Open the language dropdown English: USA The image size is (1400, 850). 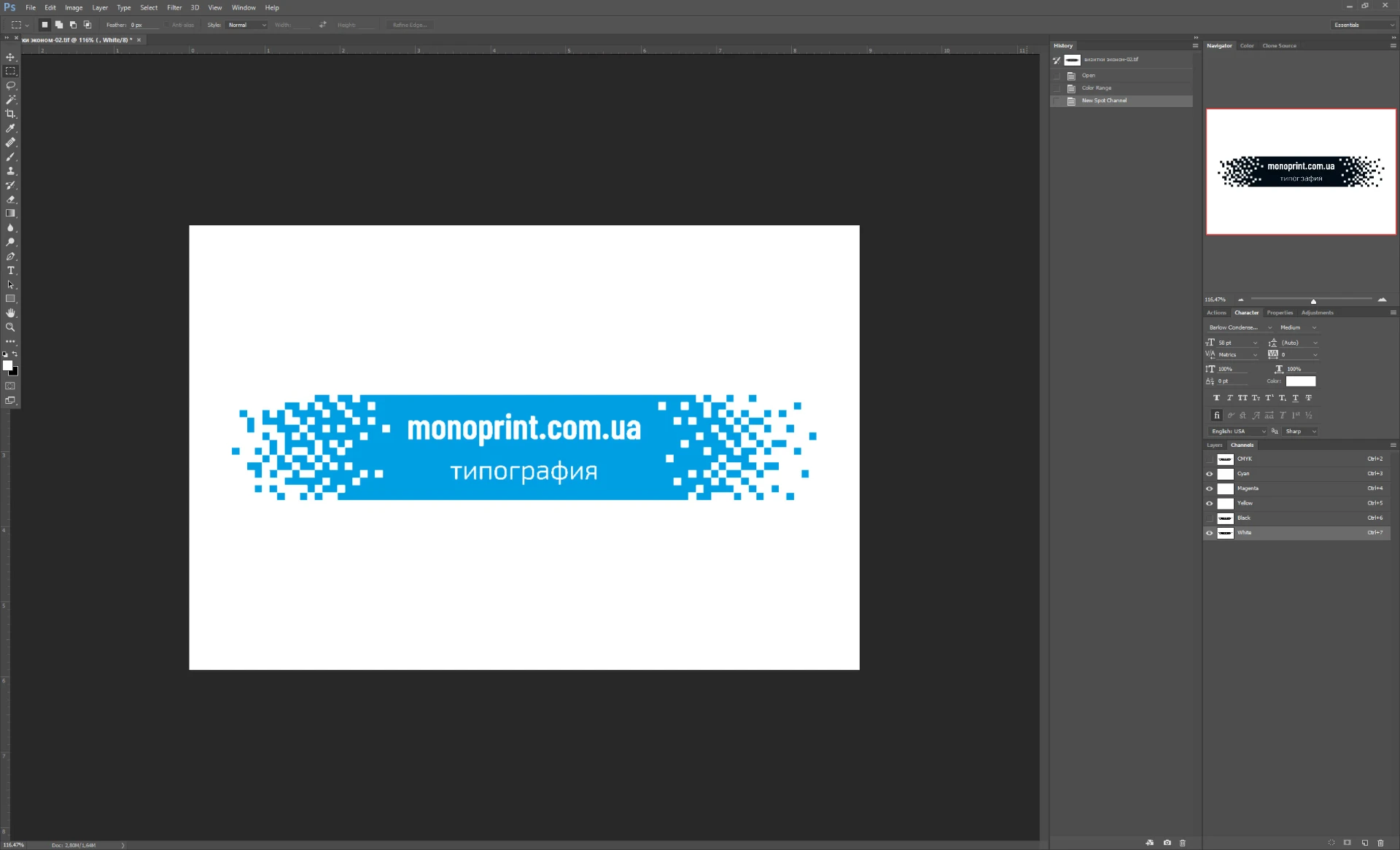pyautogui.click(x=1238, y=432)
